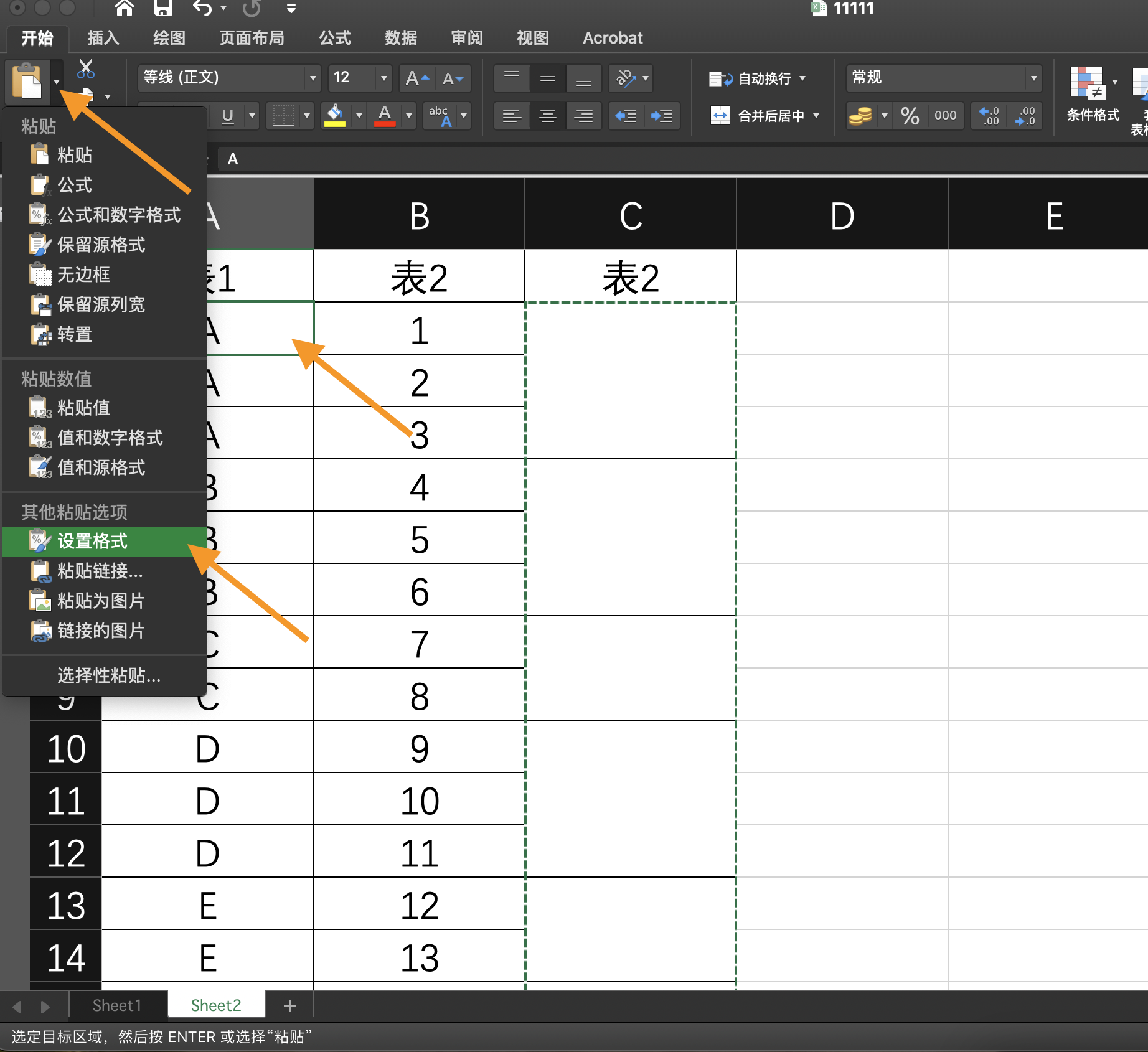Toggle underline formatting
Image resolution: width=1148 pixels, height=1052 pixels.
tap(227, 116)
